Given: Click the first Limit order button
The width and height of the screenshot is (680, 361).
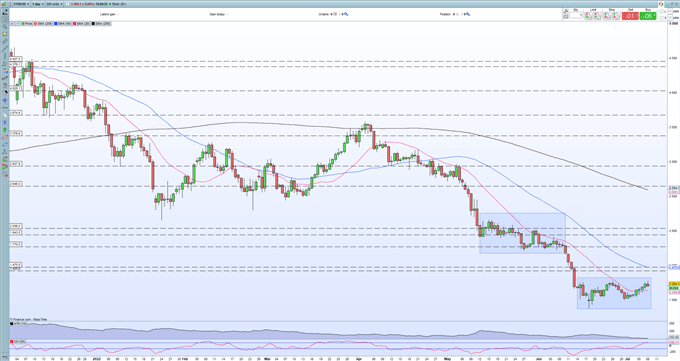Looking at the screenshot, I should click(589, 16).
